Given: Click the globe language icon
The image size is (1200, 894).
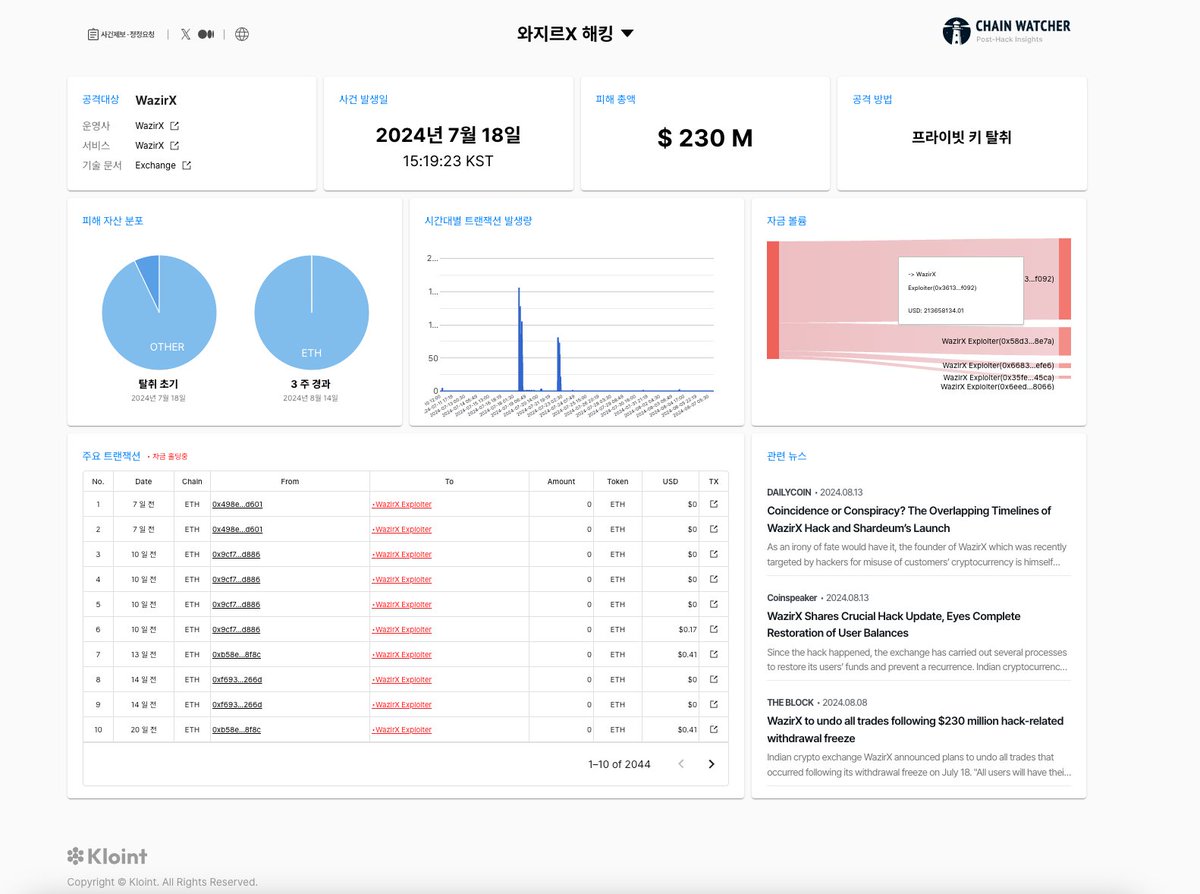Looking at the screenshot, I should (x=242, y=34).
